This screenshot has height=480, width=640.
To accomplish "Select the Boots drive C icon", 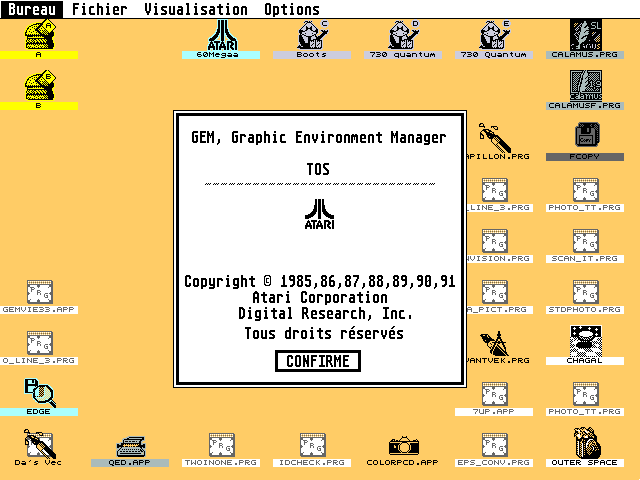I will pyautogui.click(x=313, y=36).
